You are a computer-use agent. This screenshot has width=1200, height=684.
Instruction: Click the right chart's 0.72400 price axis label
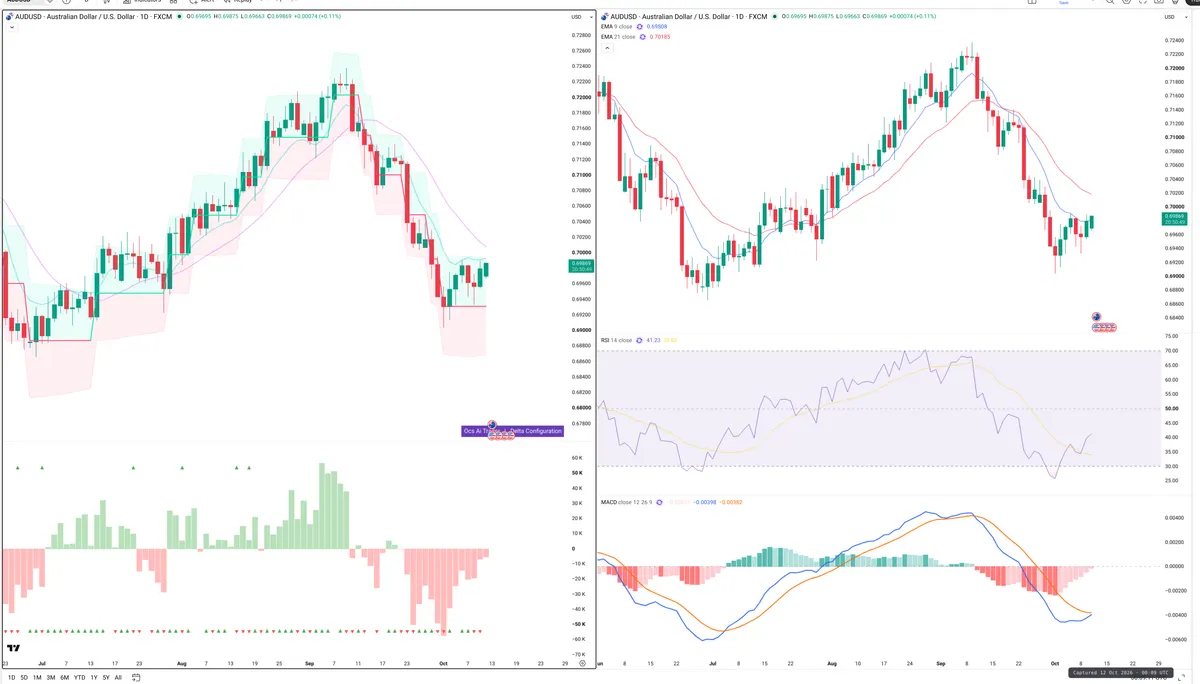coord(1175,40)
